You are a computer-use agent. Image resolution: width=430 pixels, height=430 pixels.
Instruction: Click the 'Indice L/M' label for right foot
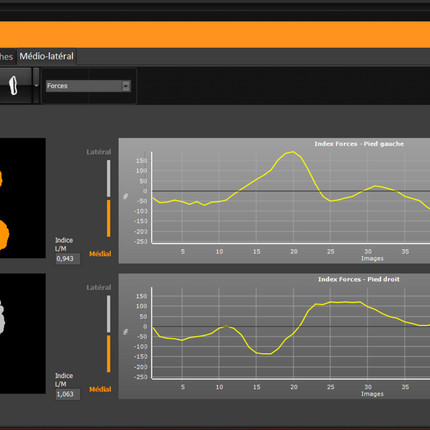click(64, 380)
